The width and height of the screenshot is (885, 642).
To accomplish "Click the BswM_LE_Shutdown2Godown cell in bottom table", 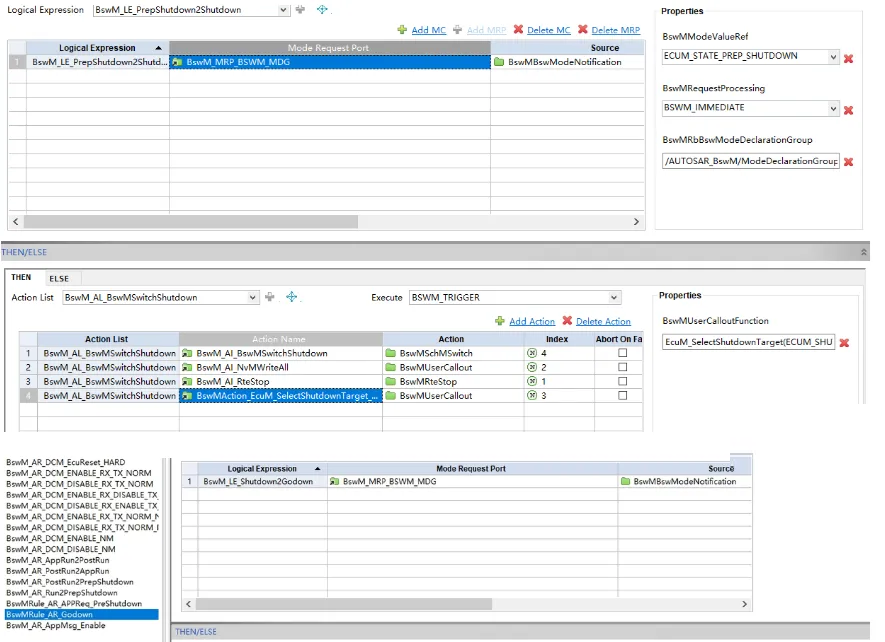I will (x=262, y=482).
